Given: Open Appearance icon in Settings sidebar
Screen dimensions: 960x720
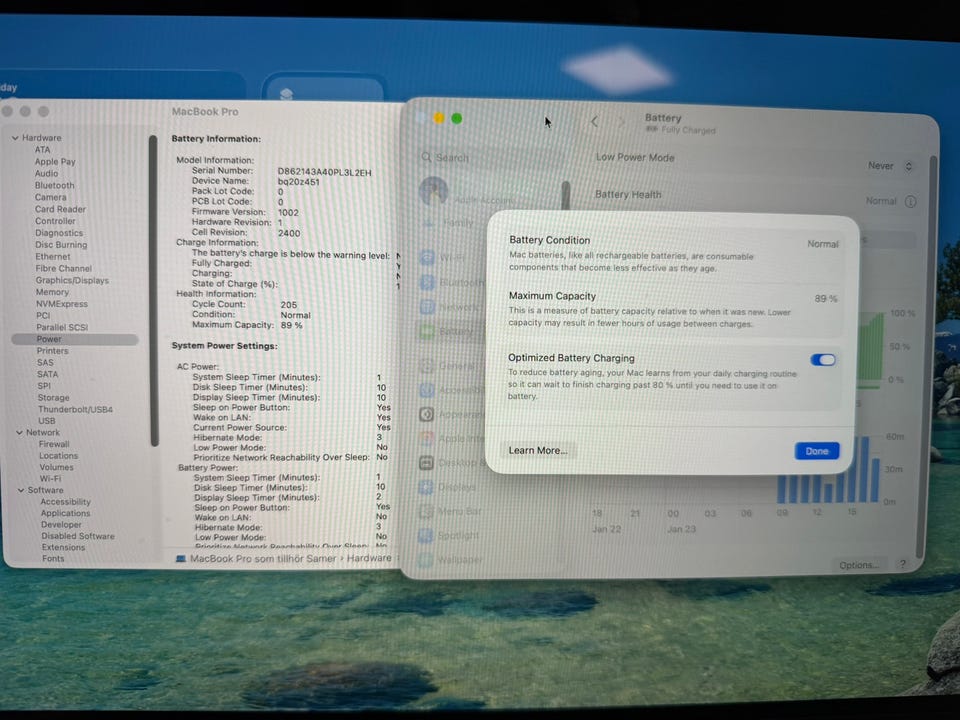Looking at the screenshot, I should [x=427, y=414].
